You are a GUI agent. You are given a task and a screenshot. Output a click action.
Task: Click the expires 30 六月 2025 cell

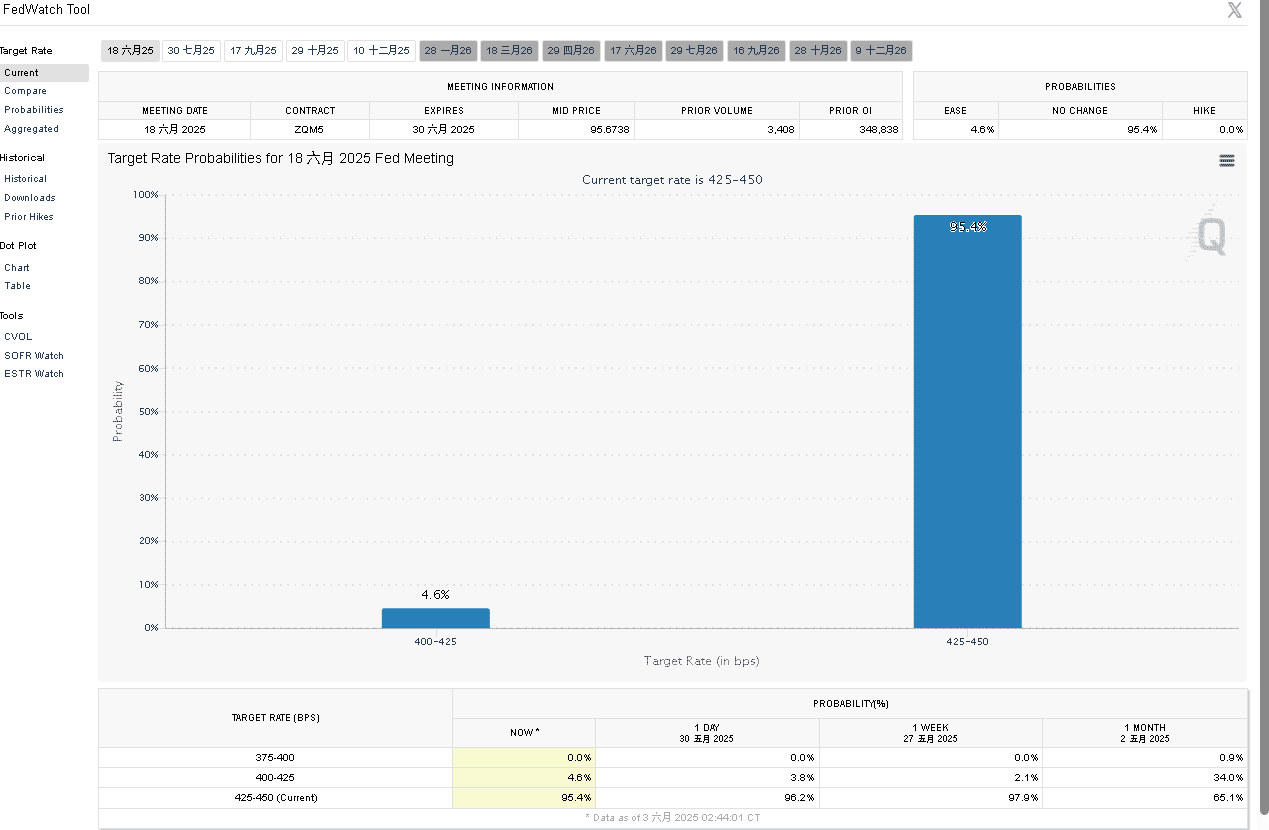(444, 130)
